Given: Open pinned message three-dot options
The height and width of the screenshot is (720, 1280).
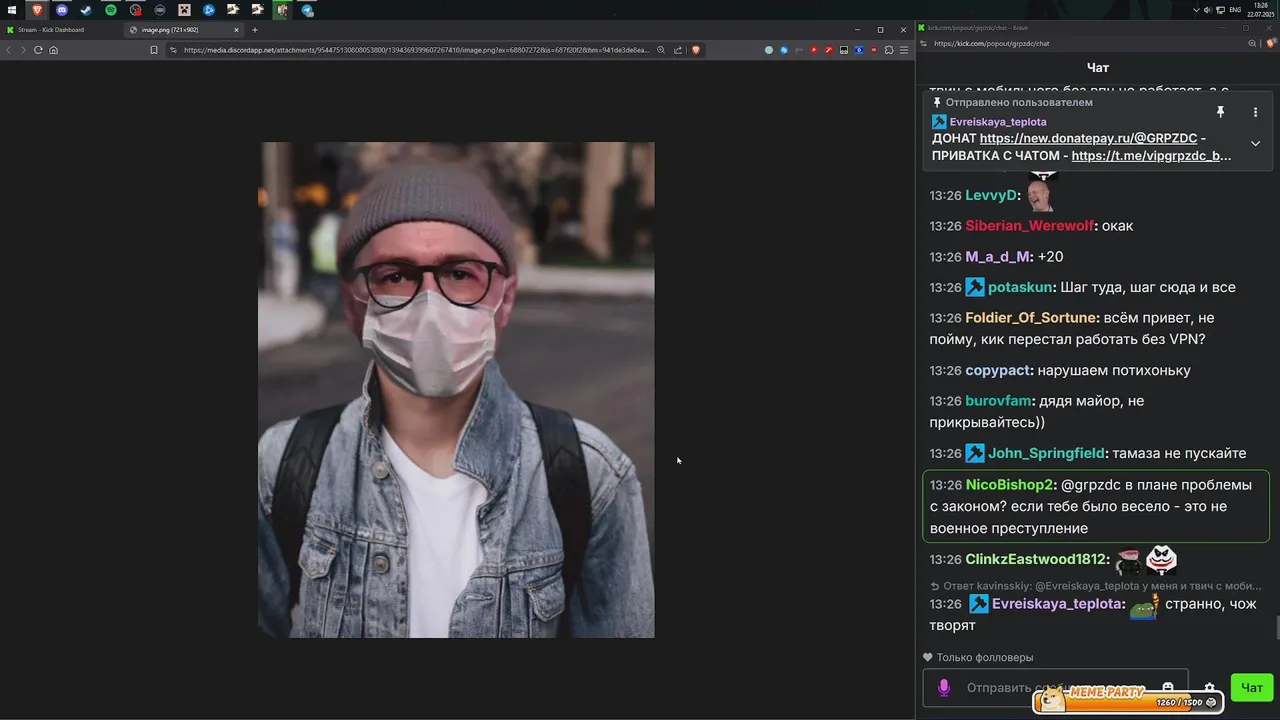Looking at the screenshot, I should 1255,112.
